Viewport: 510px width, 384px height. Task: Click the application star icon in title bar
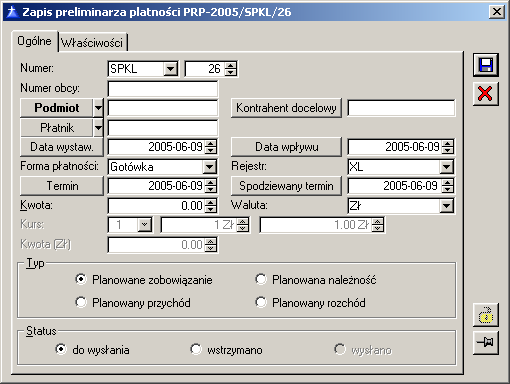[12, 12]
